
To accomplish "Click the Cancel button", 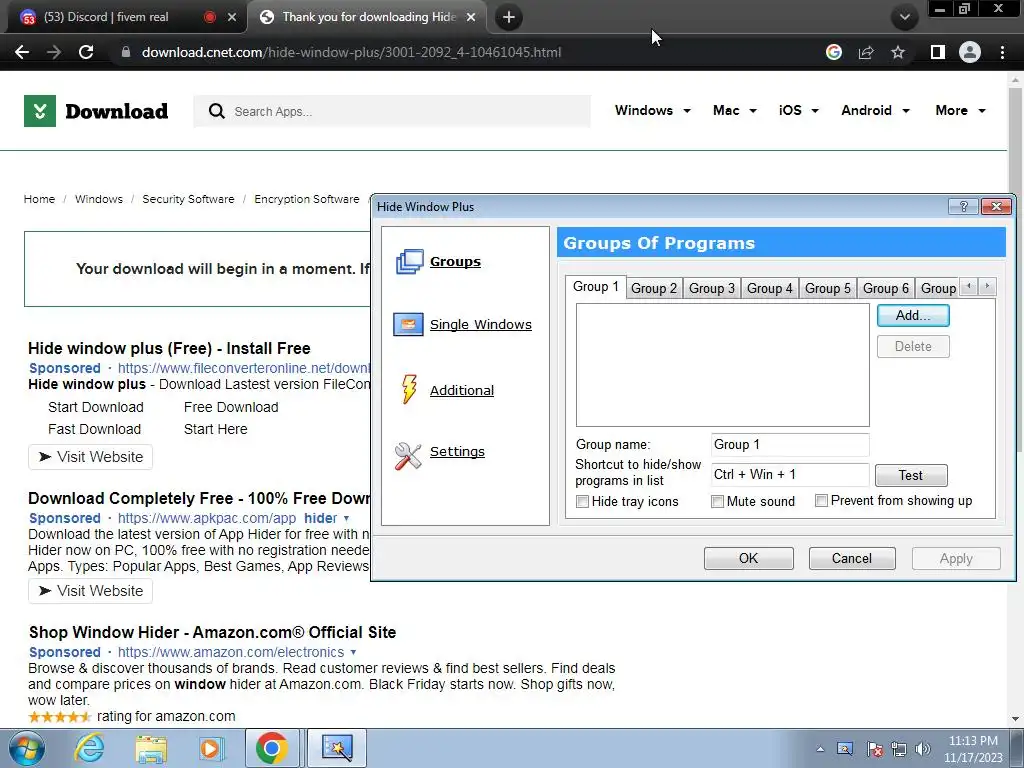I will point(852,558).
